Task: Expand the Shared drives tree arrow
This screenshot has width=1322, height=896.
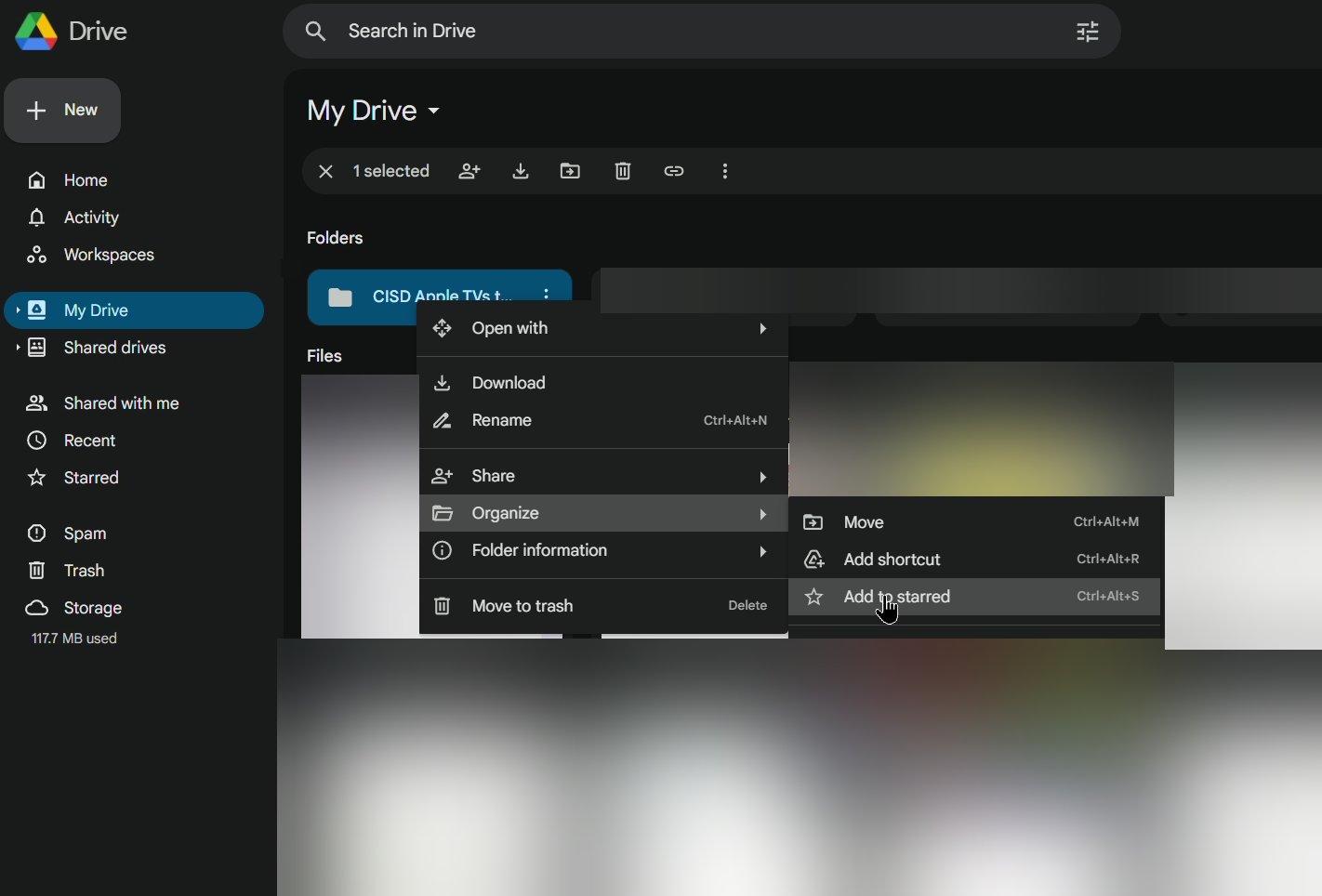Action: (x=17, y=348)
